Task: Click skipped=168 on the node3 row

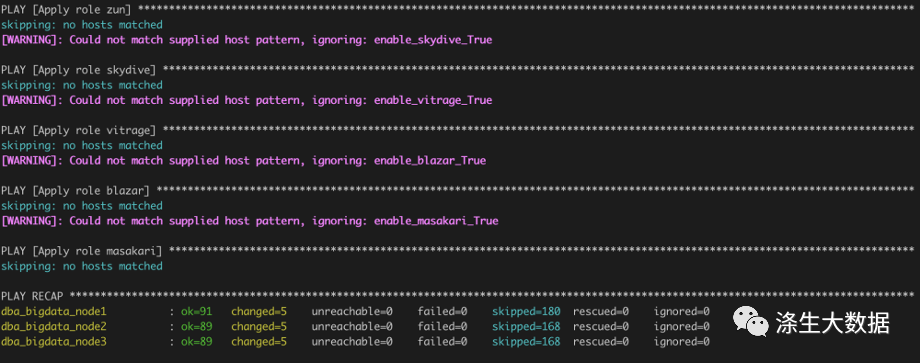Action: pos(526,341)
